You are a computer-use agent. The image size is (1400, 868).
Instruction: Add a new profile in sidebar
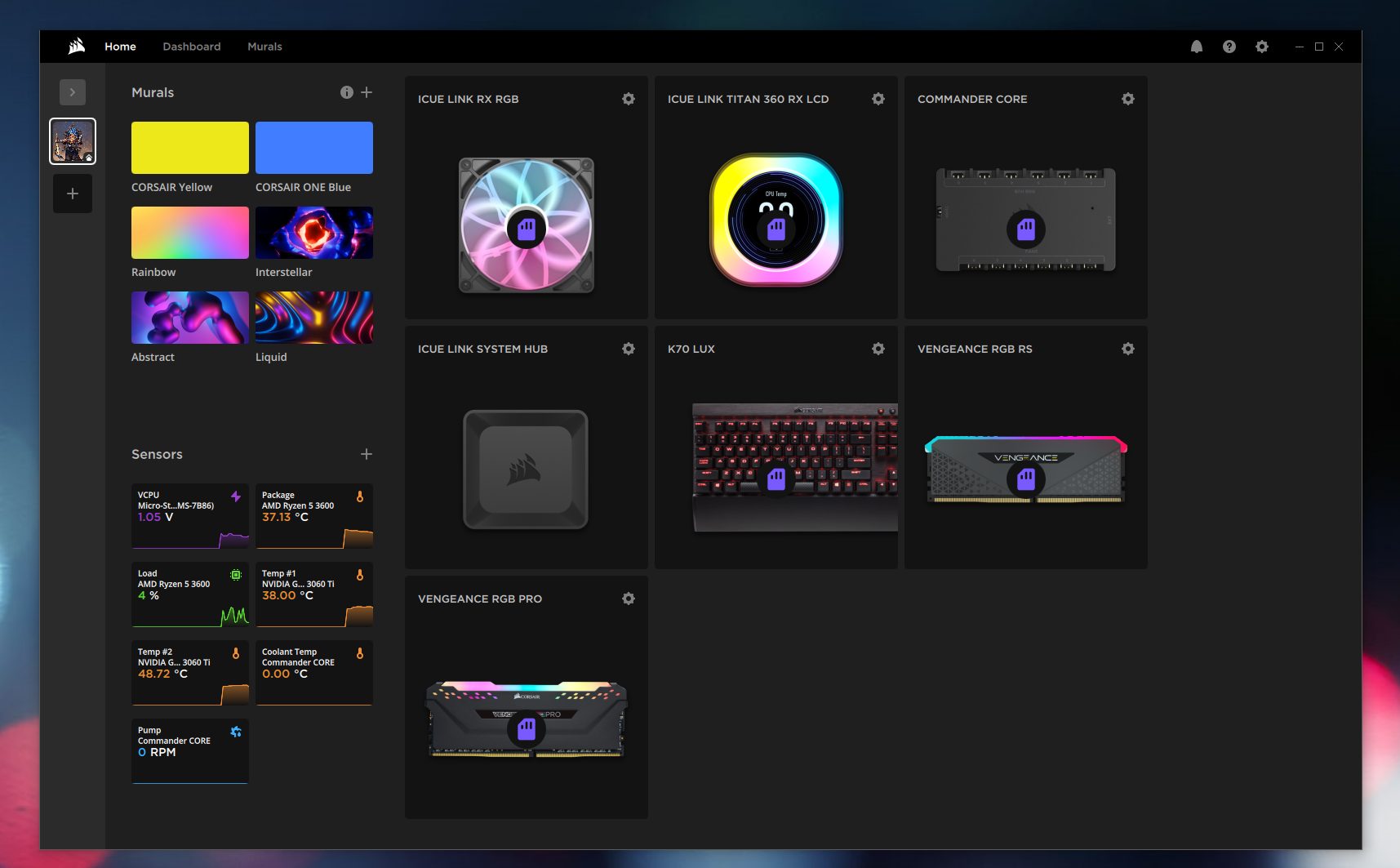click(x=73, y=194)
